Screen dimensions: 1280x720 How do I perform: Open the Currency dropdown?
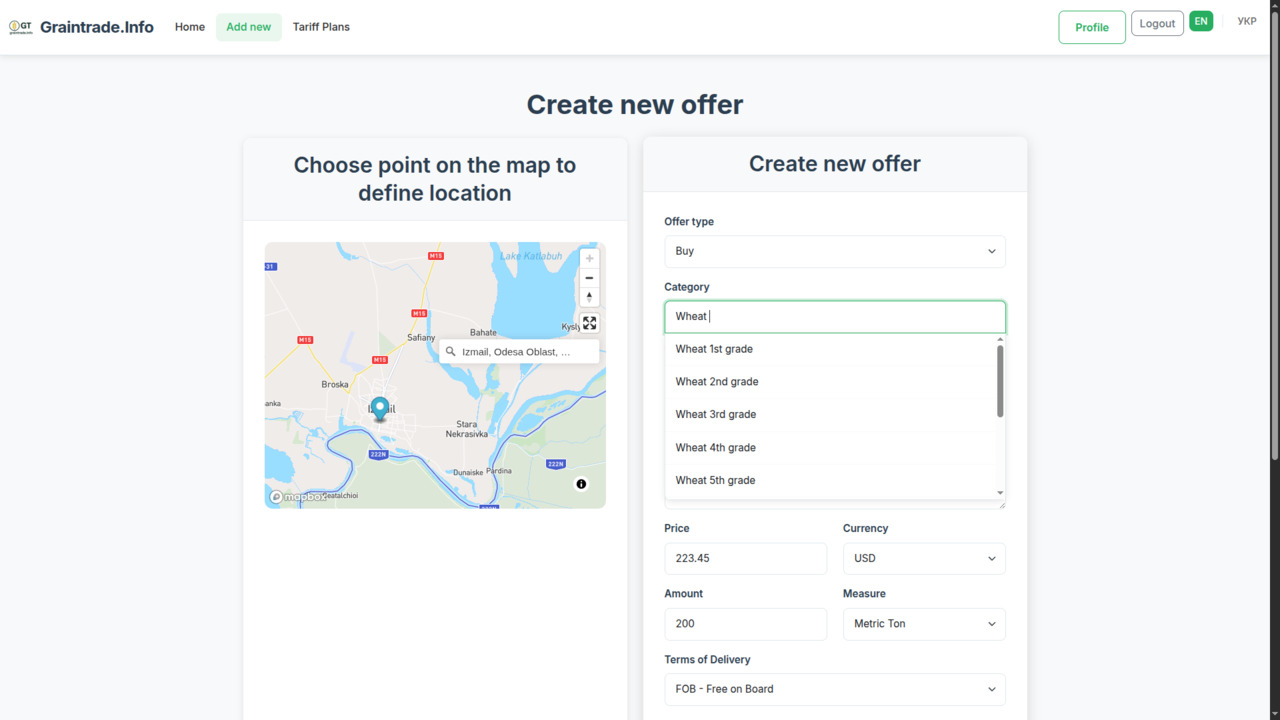[923, 558]
